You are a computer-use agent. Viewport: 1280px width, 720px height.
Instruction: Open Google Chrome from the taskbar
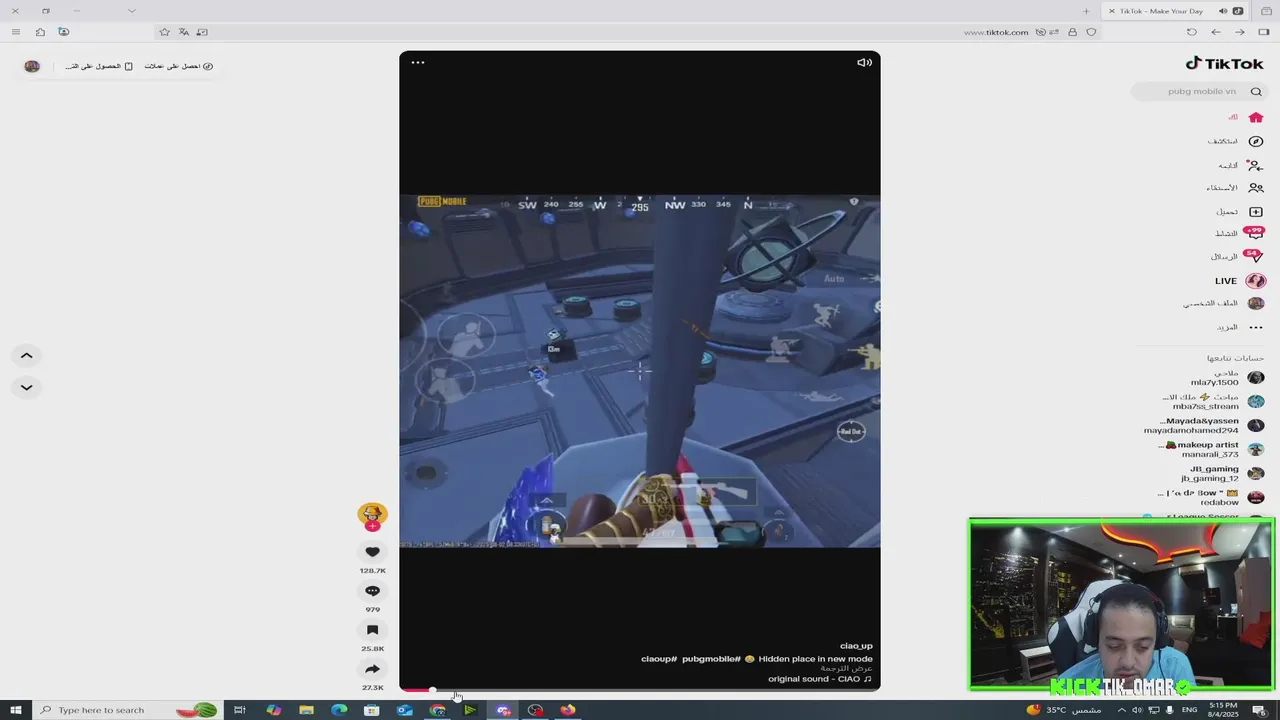[x=437, y=710]
